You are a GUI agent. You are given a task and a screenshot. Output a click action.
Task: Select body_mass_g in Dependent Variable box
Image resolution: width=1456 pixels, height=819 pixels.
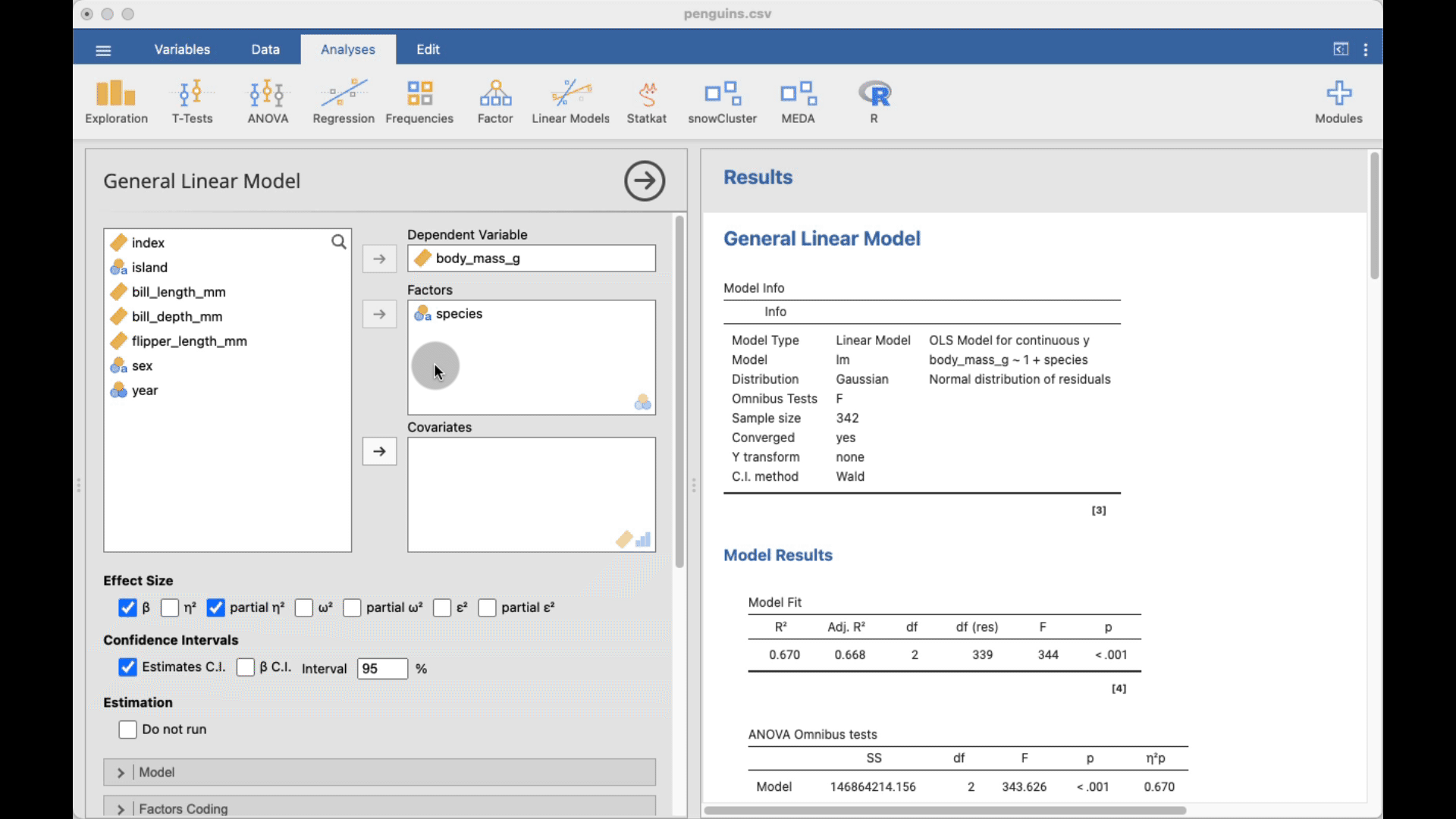click(x=531, y=259)
